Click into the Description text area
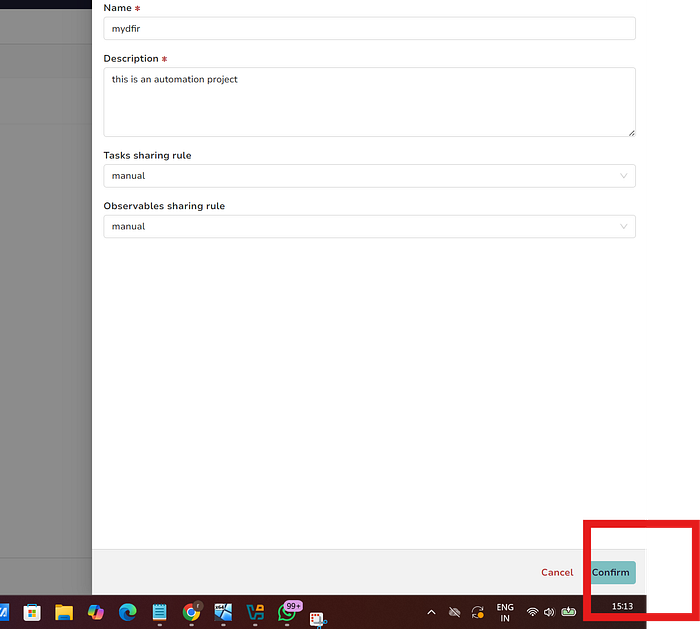The image size is (700, 629). [369, 102]
